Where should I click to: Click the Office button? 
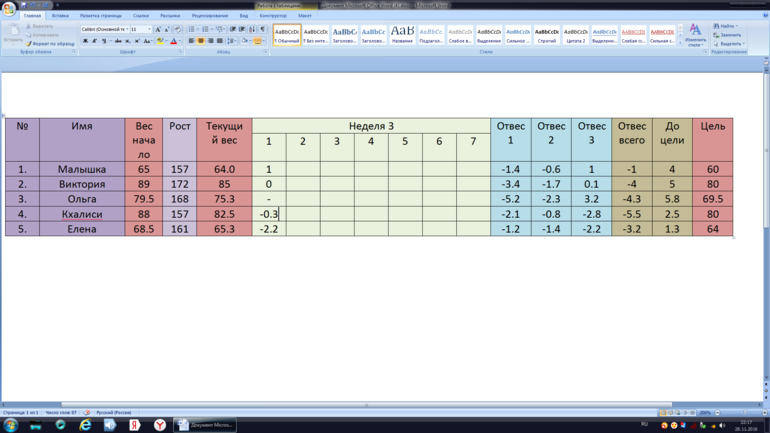[x=9, y=8]
